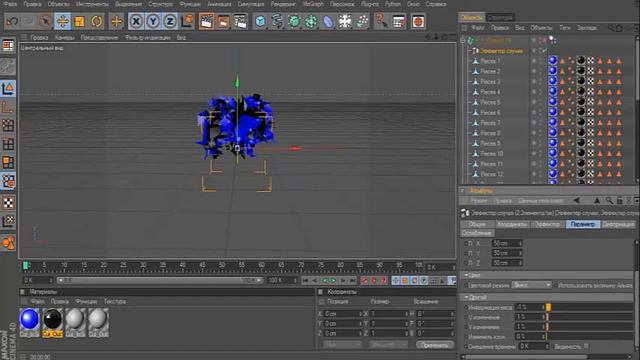Render the active view with clapperboard icon
The height and width of the screenshot is (360, 640).
pyautogui.click(x=207, y=21)
